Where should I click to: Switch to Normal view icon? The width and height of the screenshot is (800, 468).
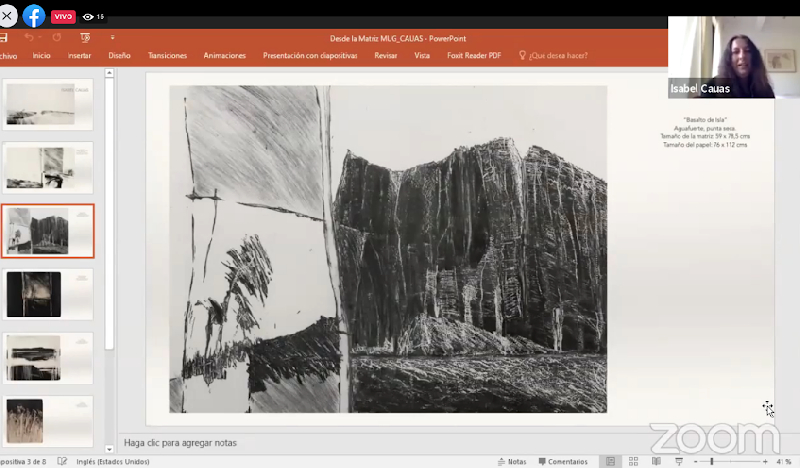pyautogui.click(x=610, y=461)
